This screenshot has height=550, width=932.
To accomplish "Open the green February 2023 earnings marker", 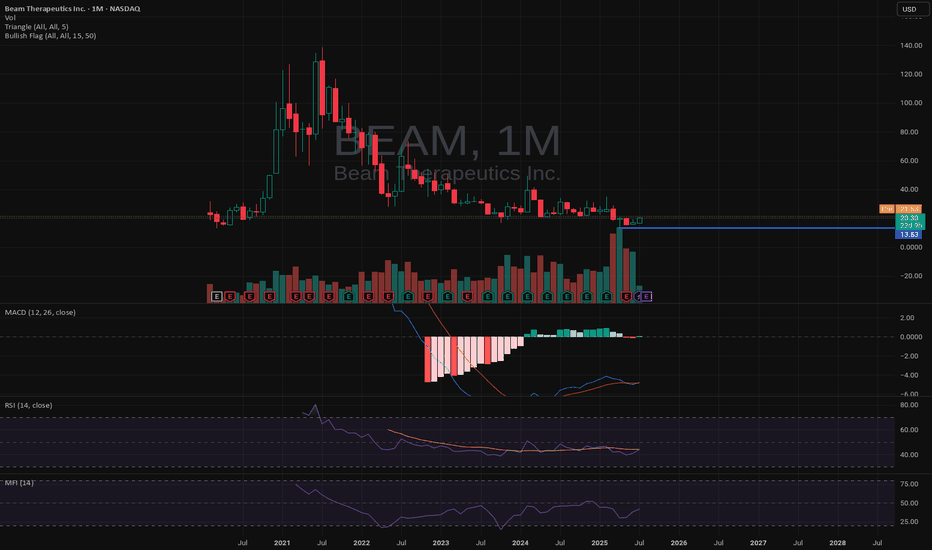I will pyautogui.click(x=448, y=296).
